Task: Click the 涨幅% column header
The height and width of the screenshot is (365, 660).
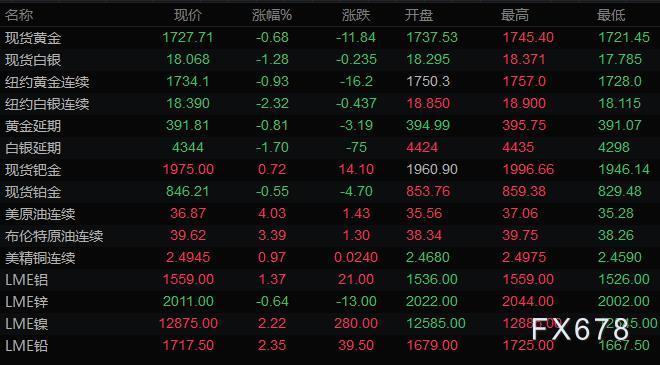Action: (x=272, y=16)
